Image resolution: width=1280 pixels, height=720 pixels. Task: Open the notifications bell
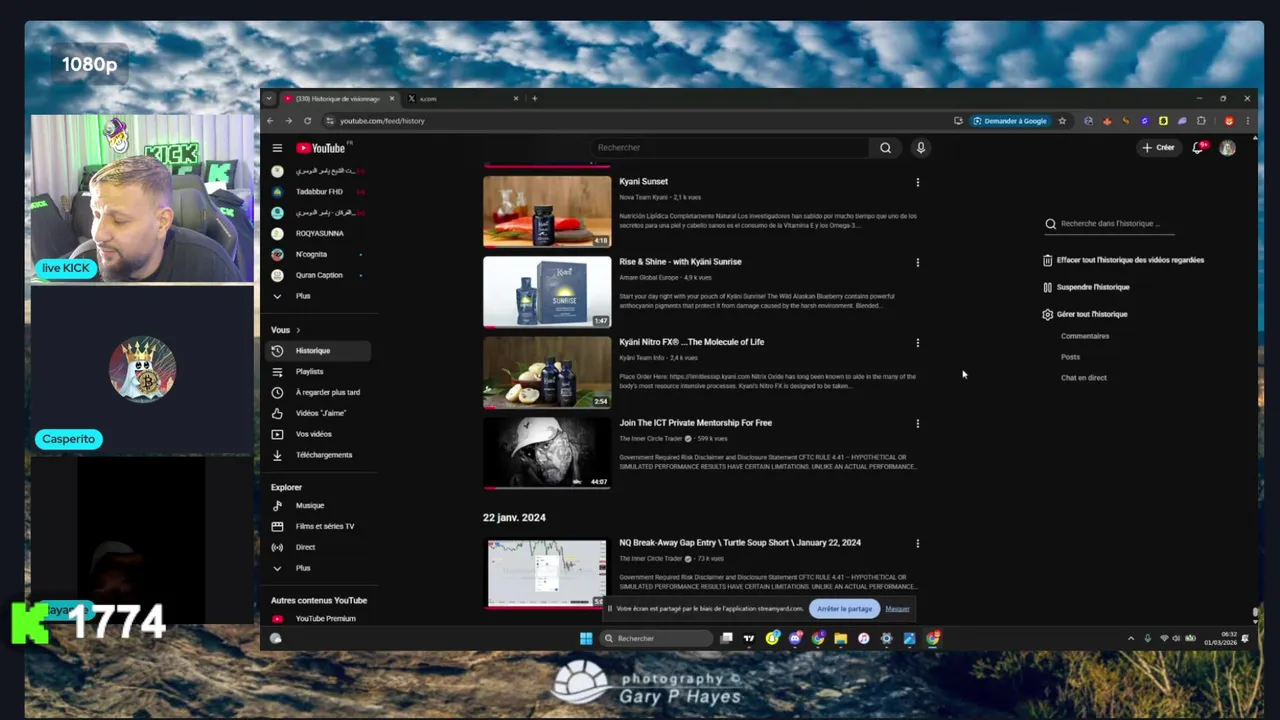coord(1198,148)
